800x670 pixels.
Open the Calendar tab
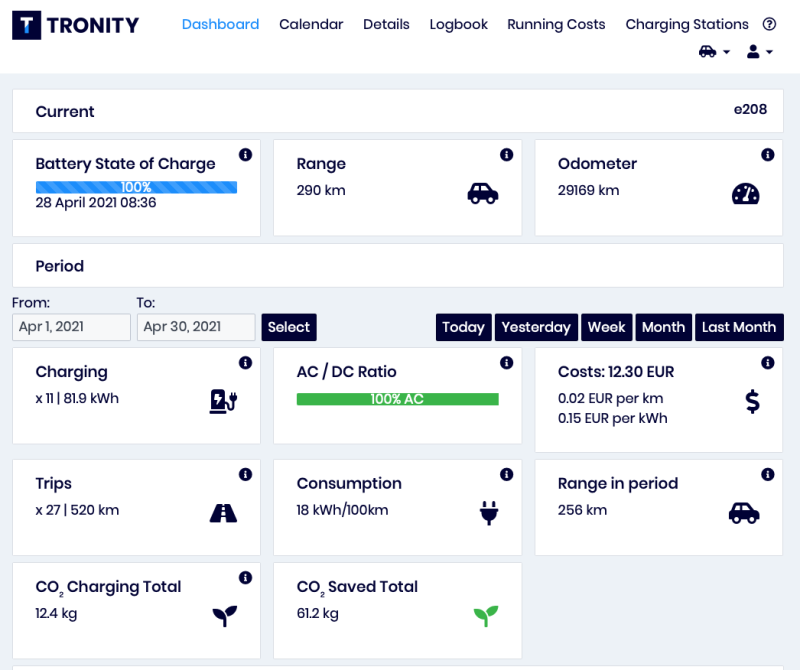pos(311,25)
